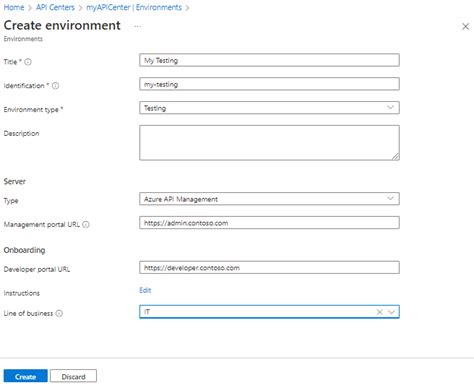This screenshot has height=388, width=474.
Task: Focus the Management portal URL field
Action: point(269,223)
